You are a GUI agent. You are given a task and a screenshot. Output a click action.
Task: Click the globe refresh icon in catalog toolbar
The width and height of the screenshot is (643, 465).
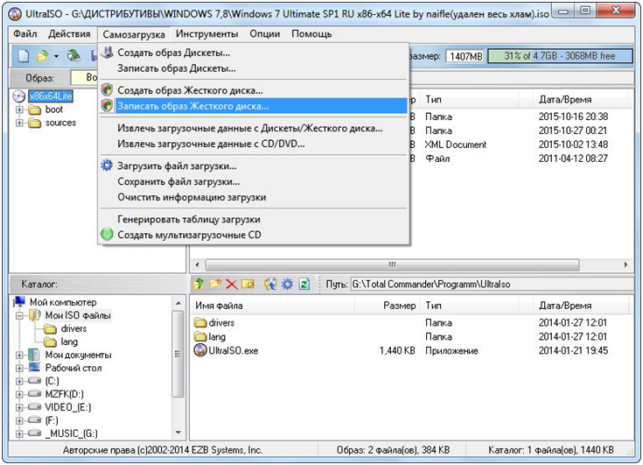pos(271,284)
